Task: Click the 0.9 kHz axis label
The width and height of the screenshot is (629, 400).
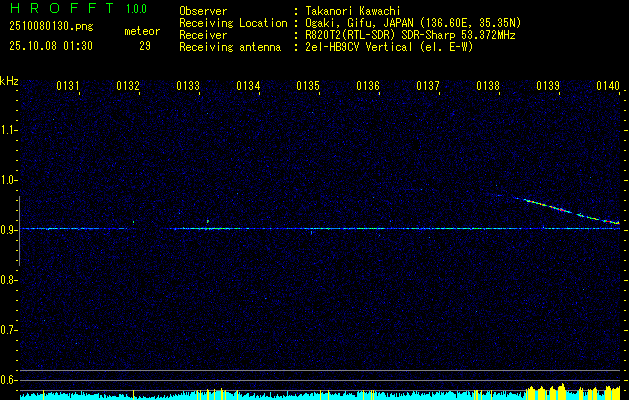Action: pyautogui.click(x=8, y=230)
